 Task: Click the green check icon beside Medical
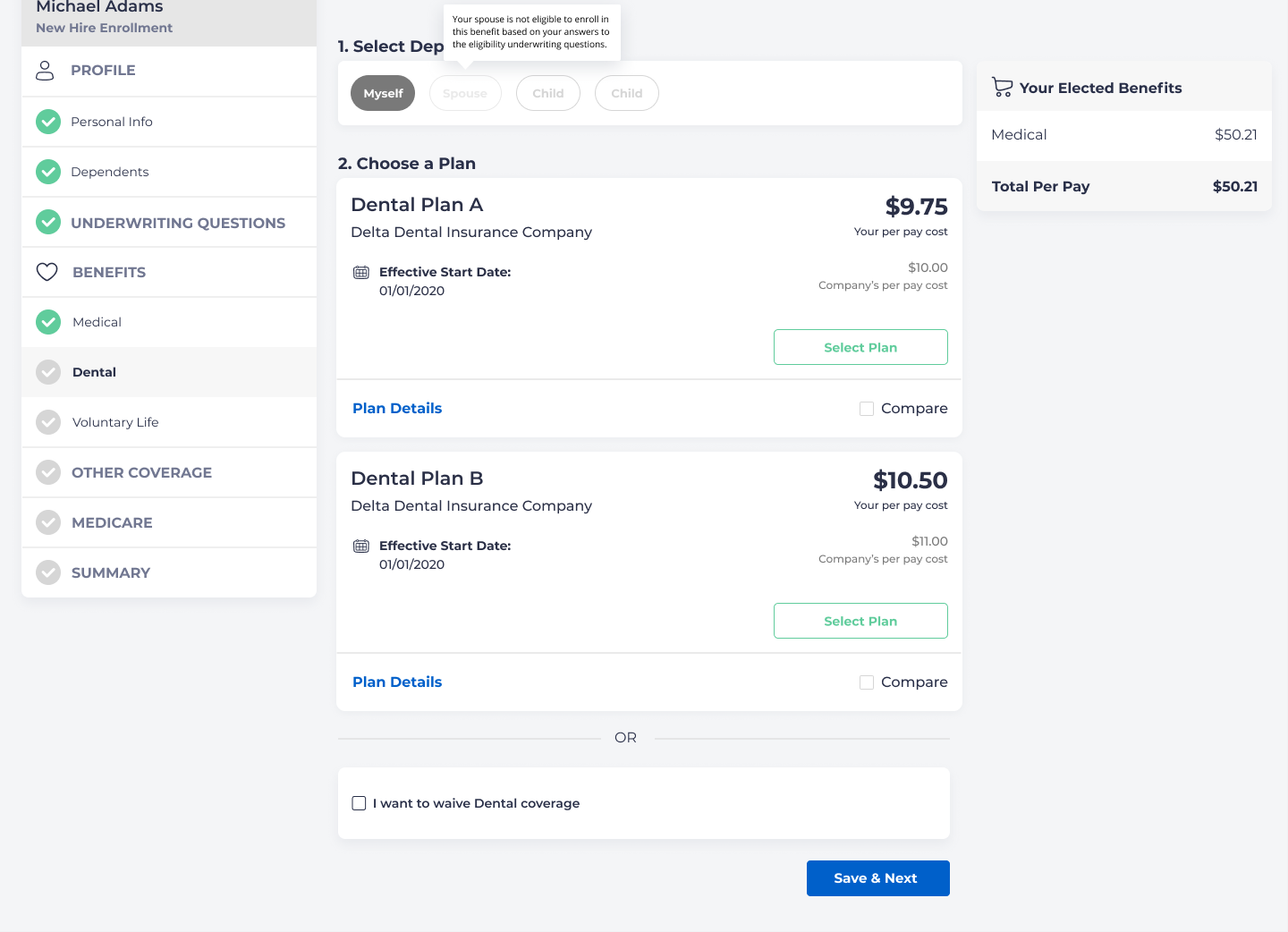[48, 322]
